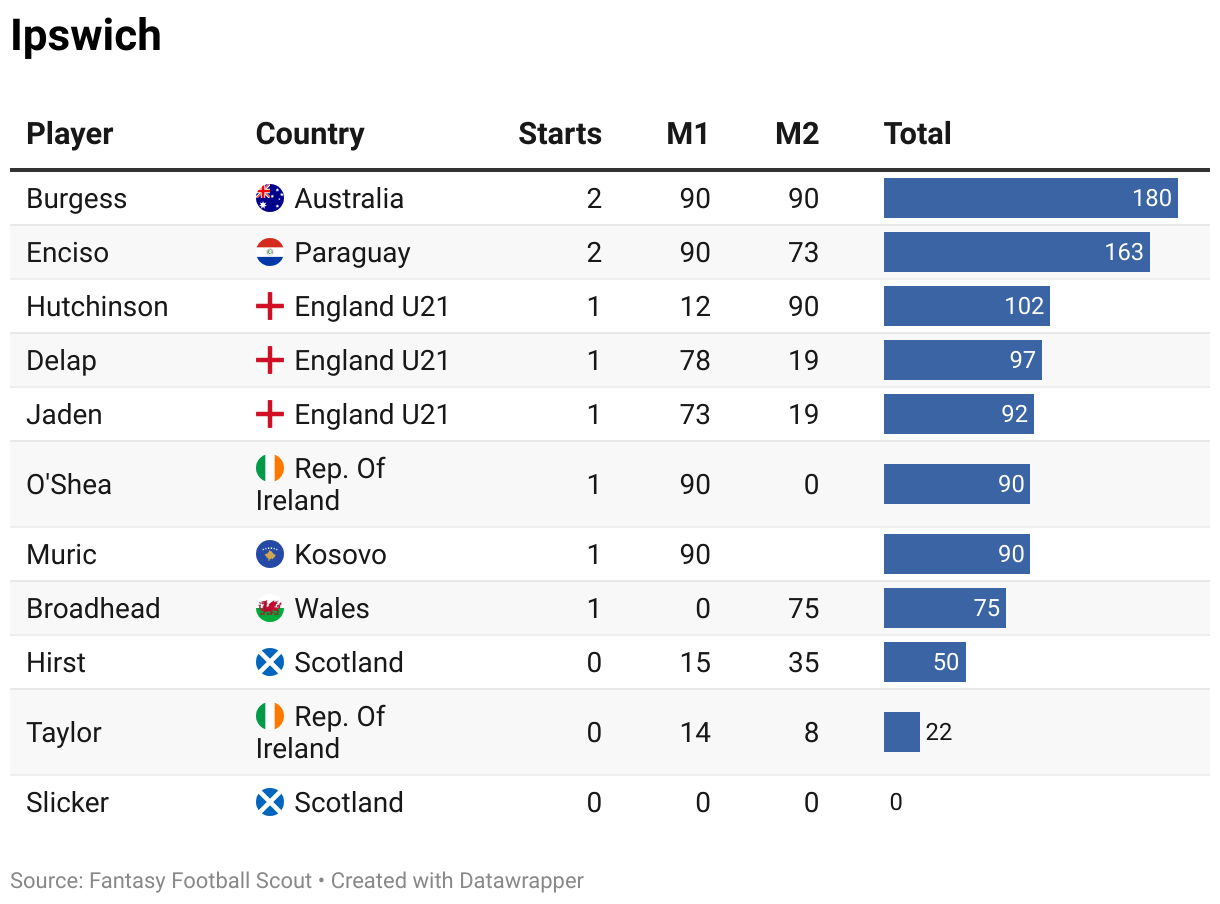Click the Country column header

coord(310,134)
